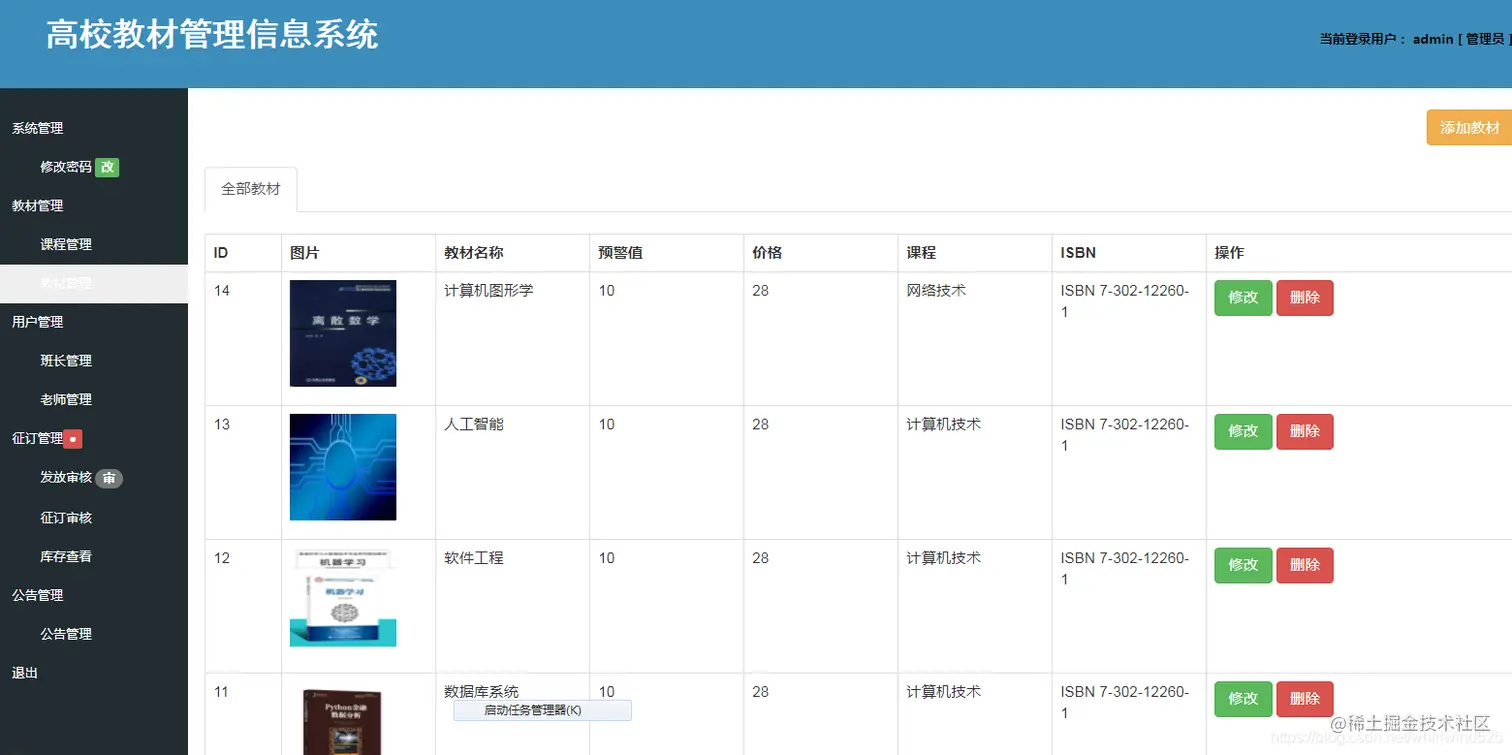
Task: Click the price 28 in row 14
Action: [761, 290]
